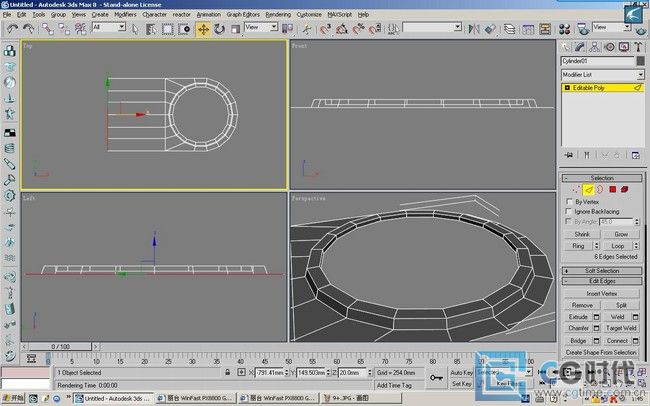Activate the Select and Rotate tool
Viewport: 650px width, 406px height.
tap(219, 29)
